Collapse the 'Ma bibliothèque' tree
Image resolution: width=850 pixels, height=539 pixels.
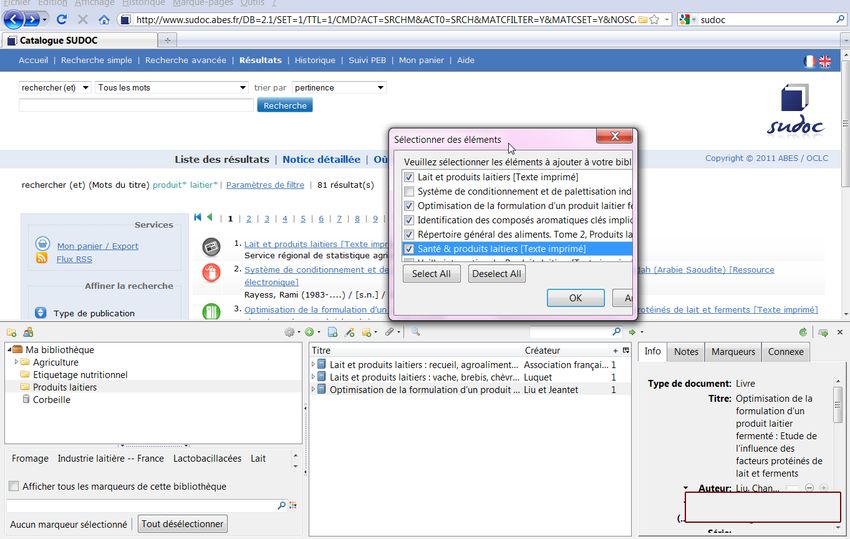pos(9,350)
